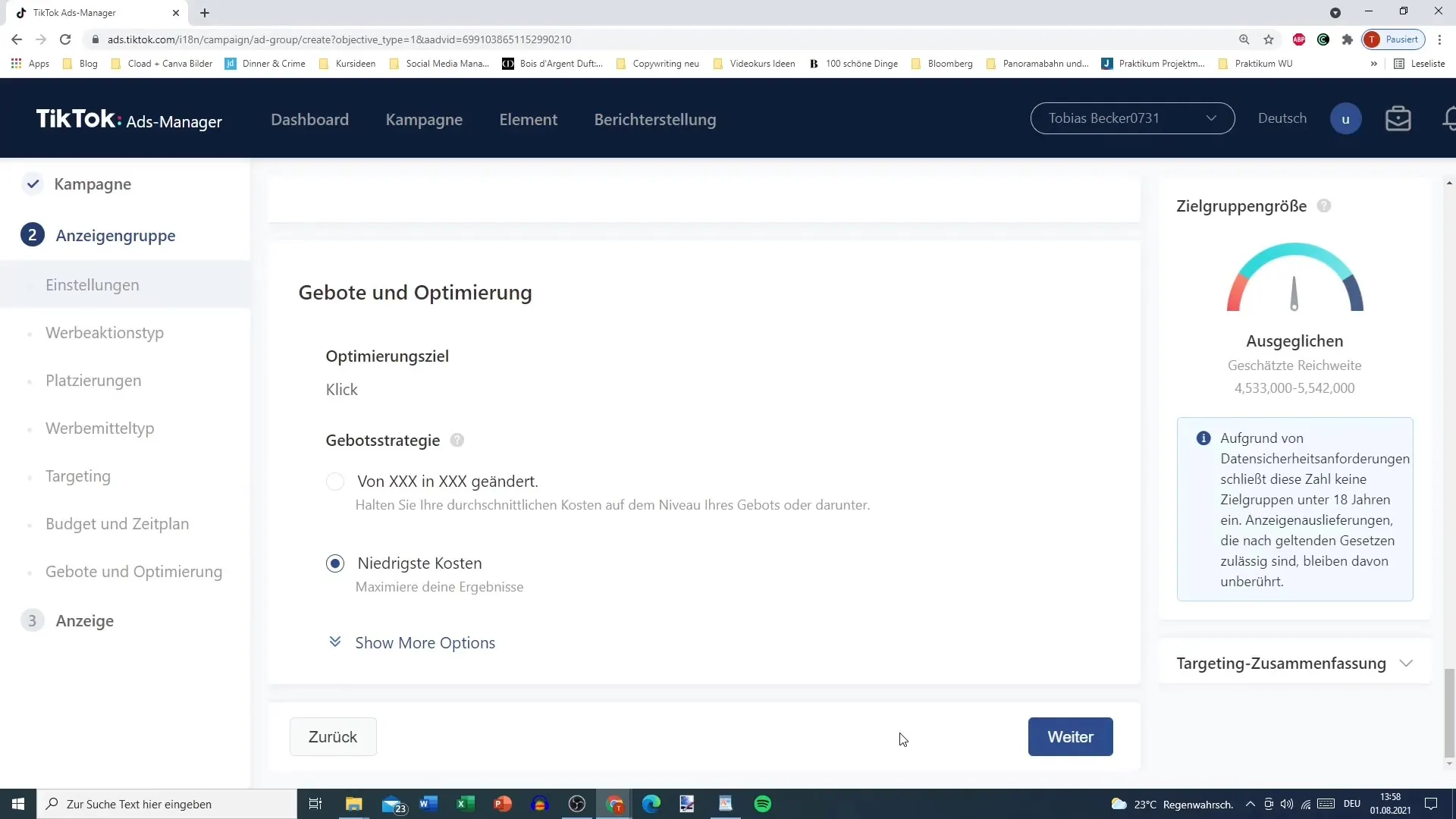Click the Element navigation tab
The height and width of the screenshot is (819, 1456).
tap(528, 119)
